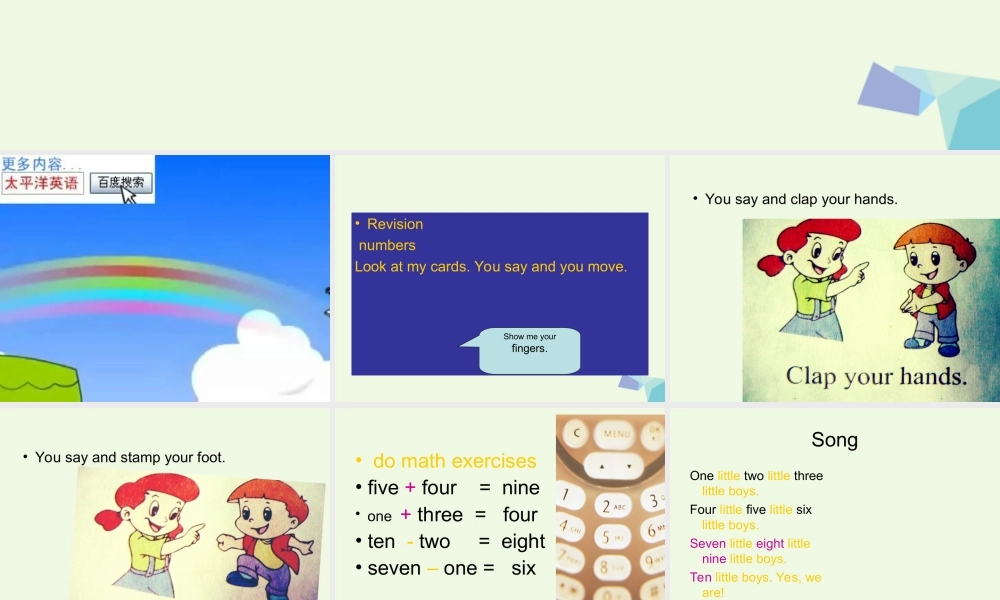This screenshot has height=600, width=1000.
Task: Click the phone keypad 2 ABC key
Action: pyautogui.click(x=612, y=506)
